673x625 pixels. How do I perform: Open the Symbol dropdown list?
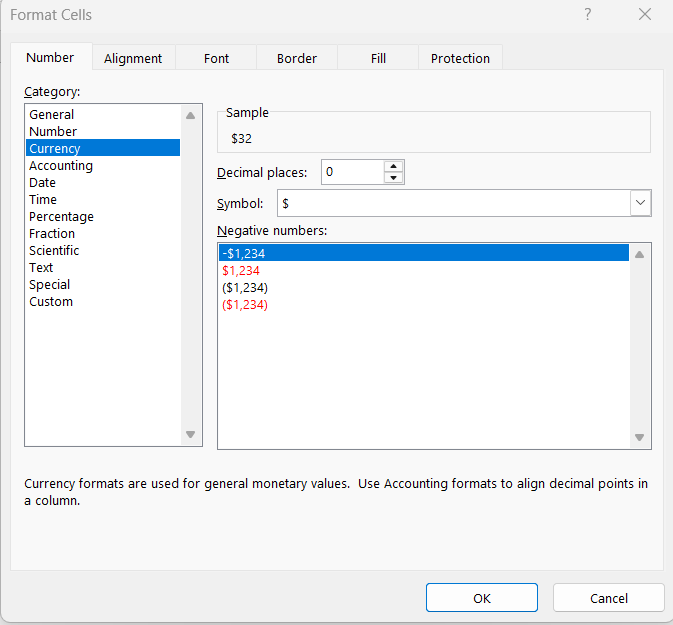(x=640, y=203)
